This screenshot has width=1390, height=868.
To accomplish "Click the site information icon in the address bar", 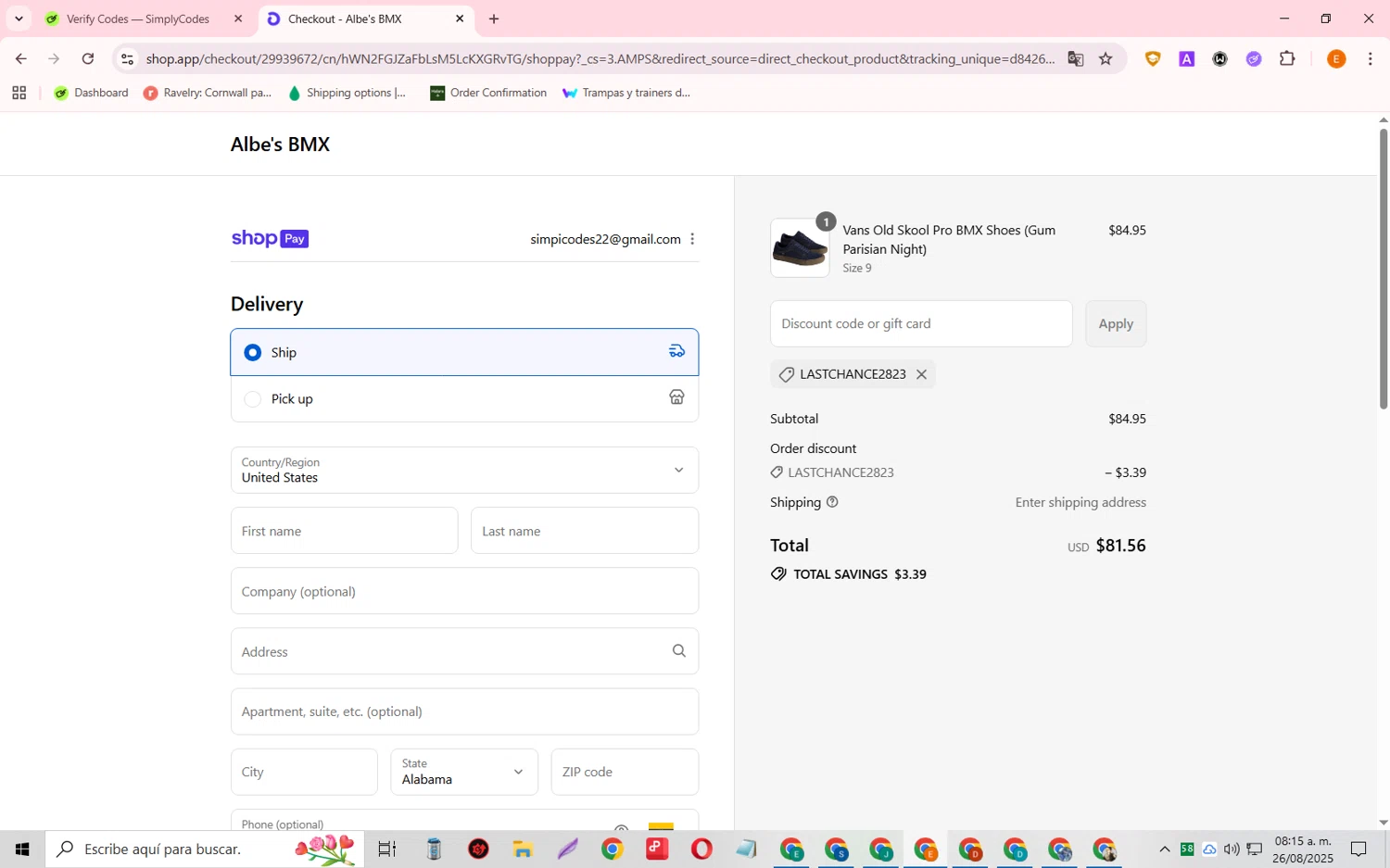I will pos(128,59).
